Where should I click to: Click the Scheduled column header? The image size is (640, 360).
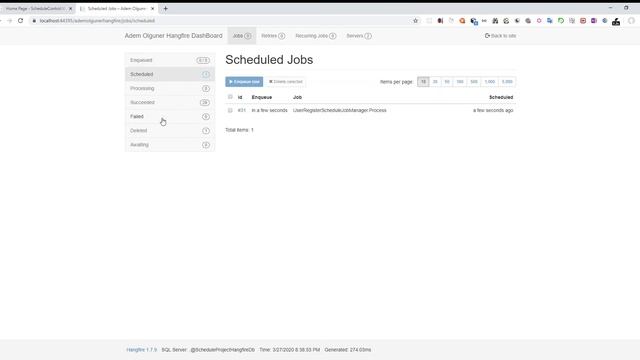pyautogui.click(x=501, y=97)
